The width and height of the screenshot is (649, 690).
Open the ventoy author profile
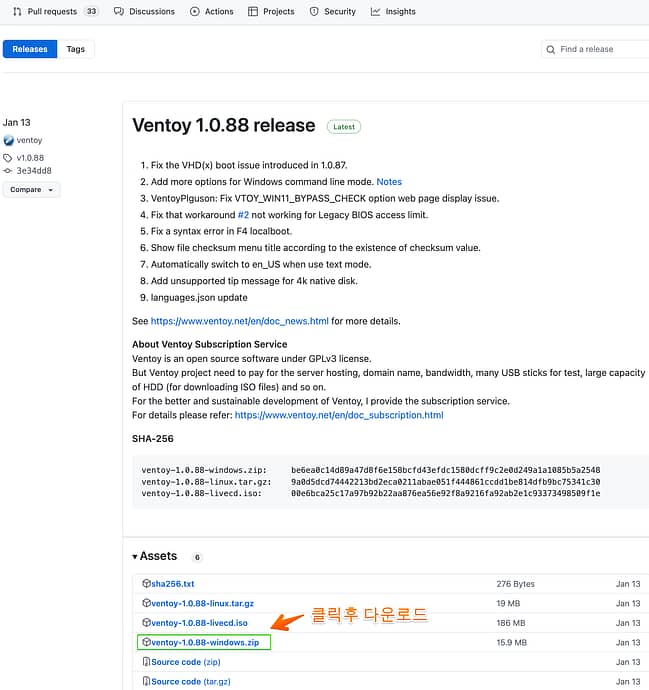click(29, 140)
